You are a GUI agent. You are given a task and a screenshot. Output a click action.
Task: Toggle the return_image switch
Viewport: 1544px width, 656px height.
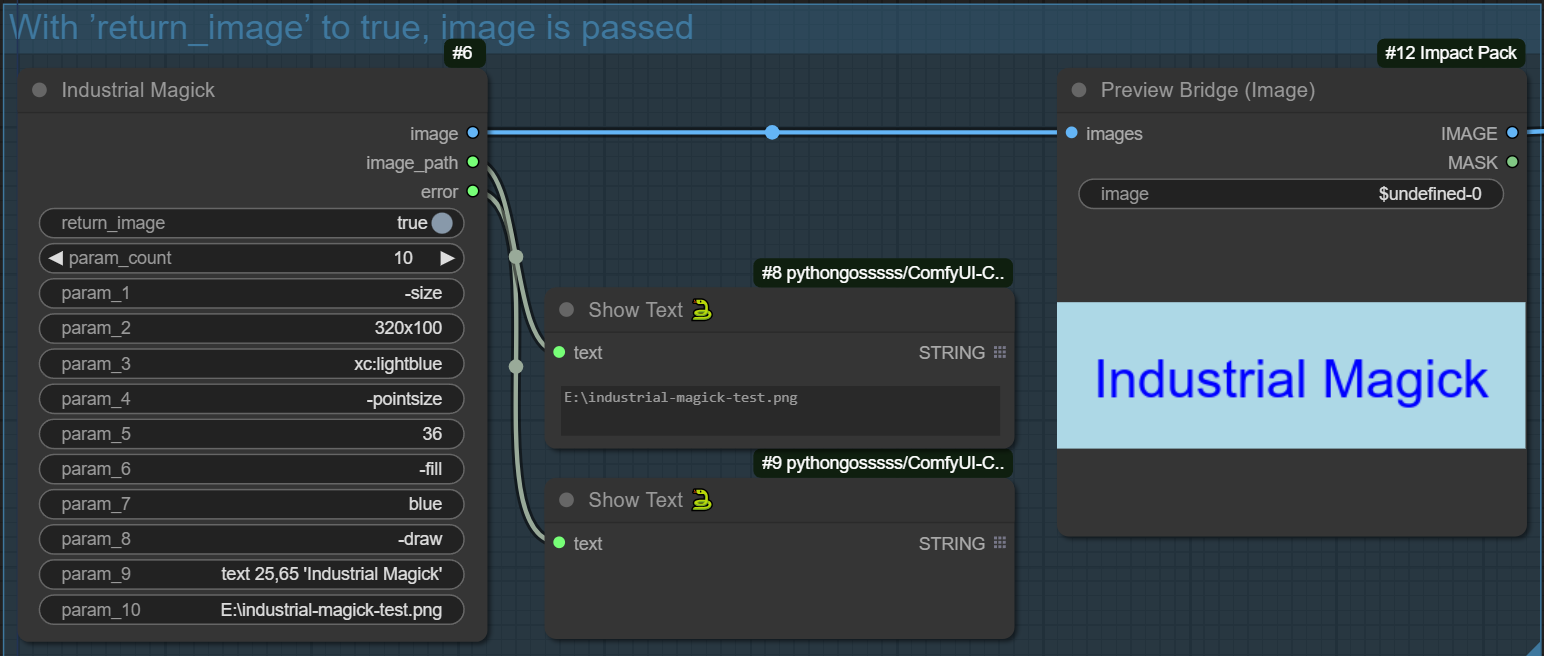pyautogui.click(x=442, y=223)
